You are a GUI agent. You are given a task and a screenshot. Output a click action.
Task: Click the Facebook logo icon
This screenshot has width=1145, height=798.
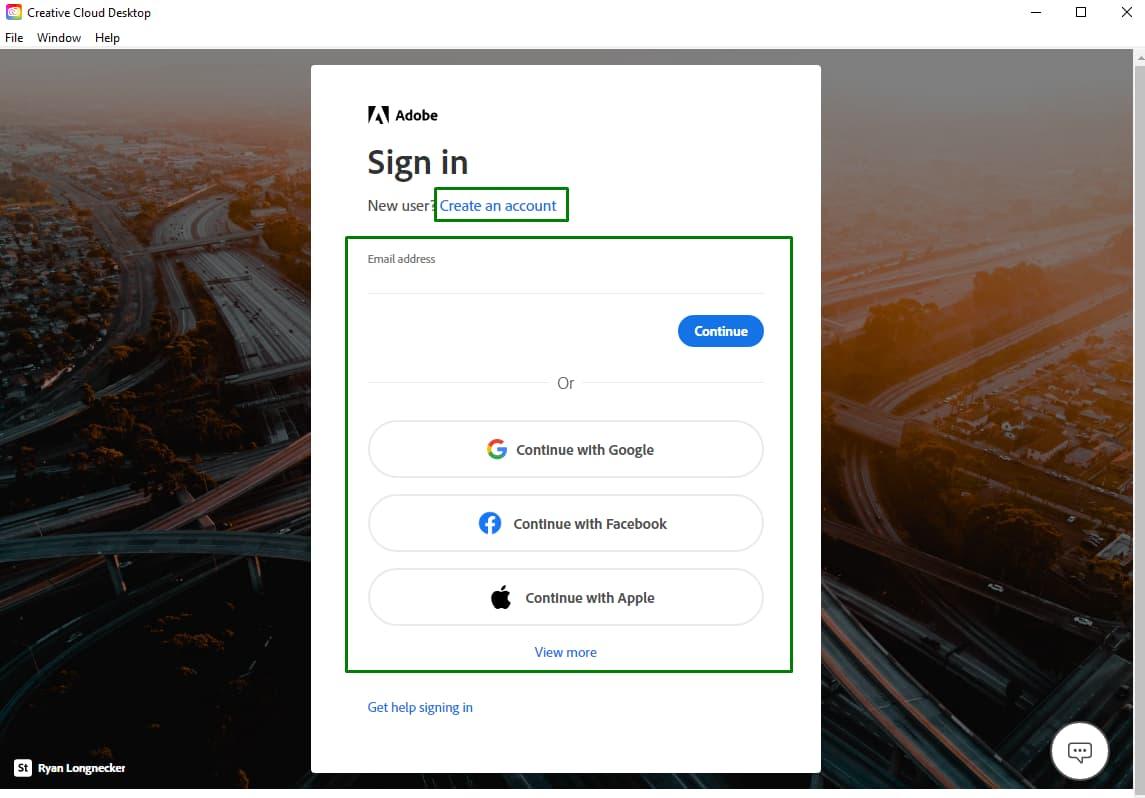tap(489, 523)
